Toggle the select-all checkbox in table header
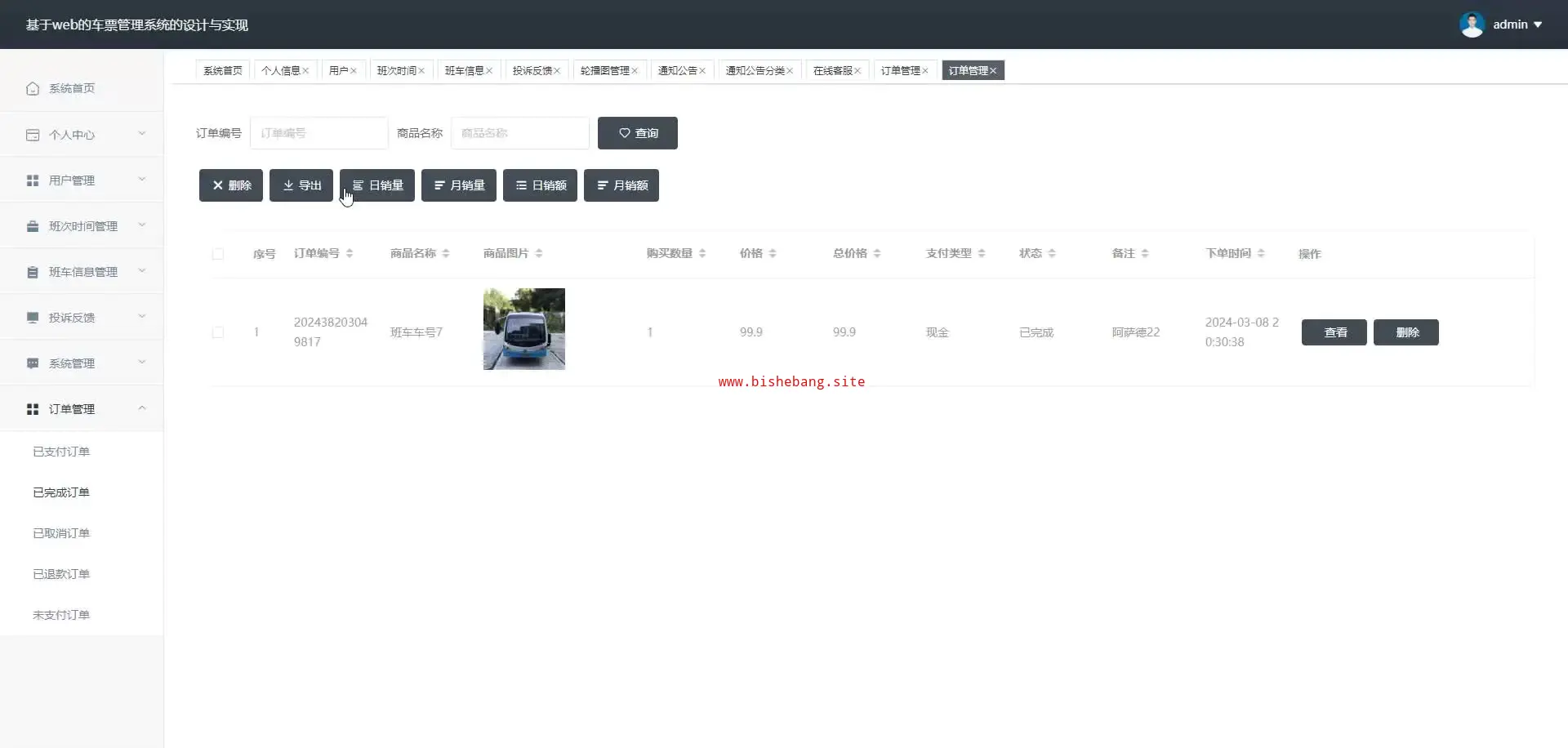Viewport: 1568px width, 748px height. pyautogui.click(x=218, y=254)
